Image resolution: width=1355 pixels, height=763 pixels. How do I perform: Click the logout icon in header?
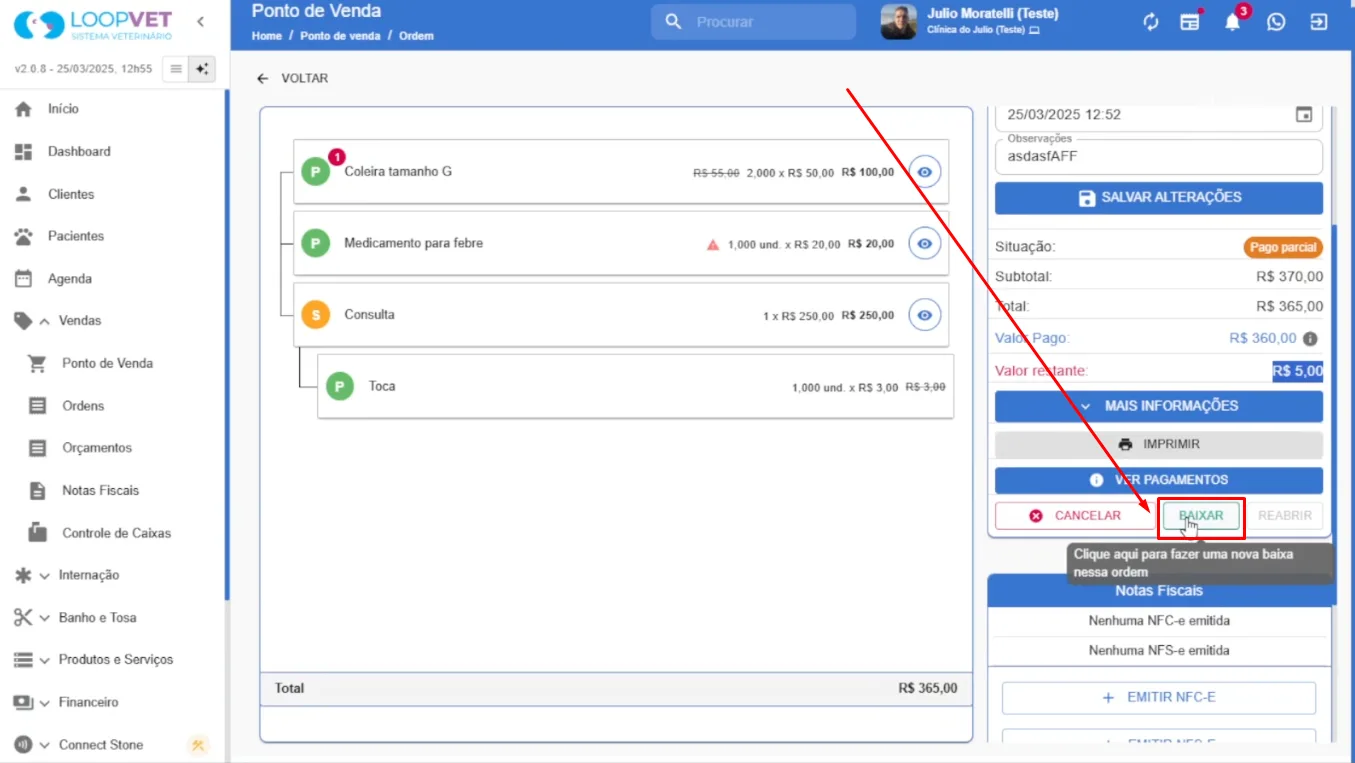pos(1319,22)
